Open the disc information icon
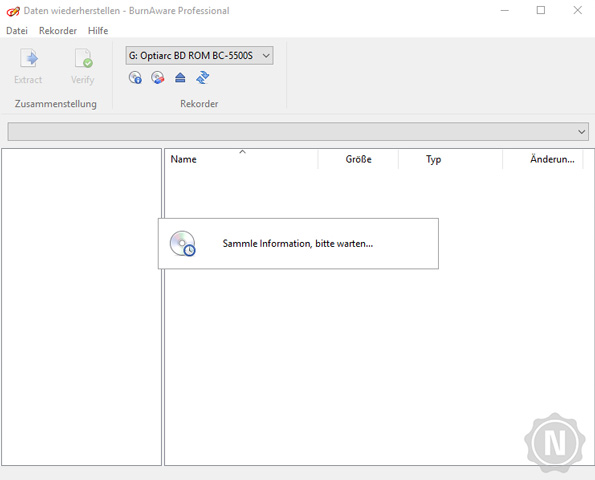 [135, 78]
